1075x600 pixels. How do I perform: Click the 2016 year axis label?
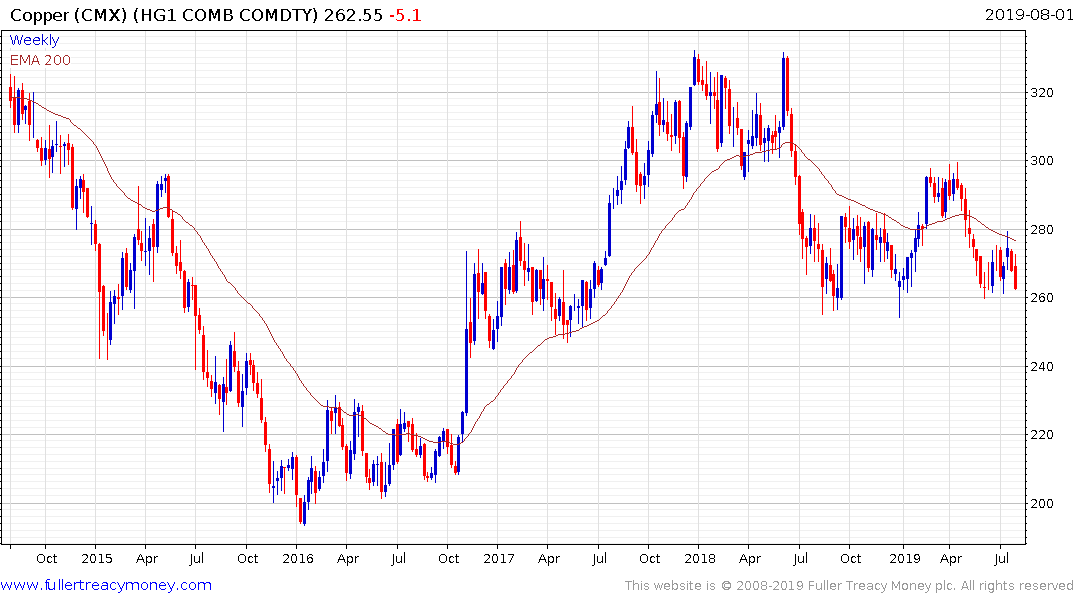pos(298,558)
